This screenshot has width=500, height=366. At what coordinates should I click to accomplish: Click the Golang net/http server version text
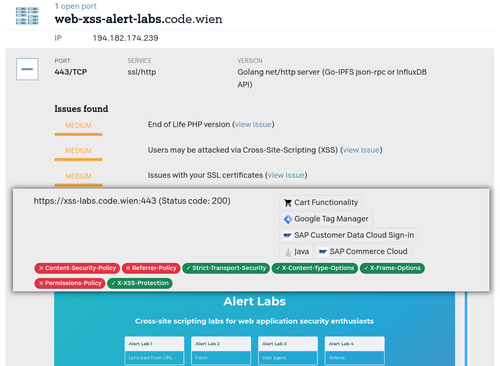(x=332, y=78)
